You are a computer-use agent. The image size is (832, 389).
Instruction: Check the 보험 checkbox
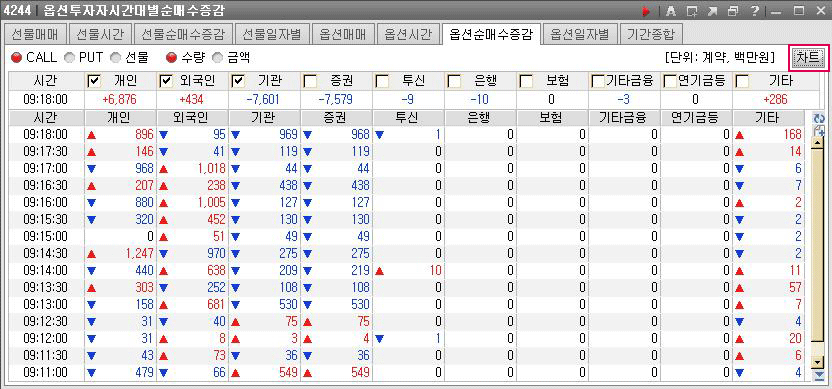coord(526,81)
